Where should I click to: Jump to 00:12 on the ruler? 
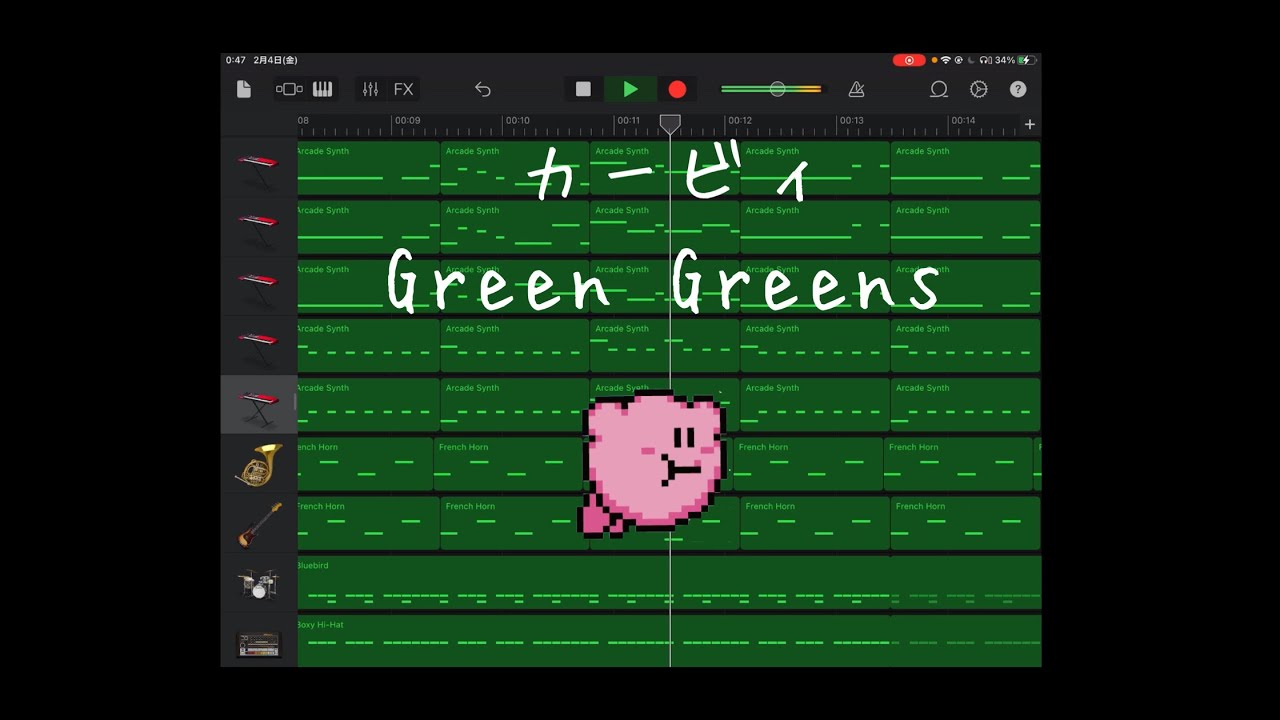[x=739, y=121]
